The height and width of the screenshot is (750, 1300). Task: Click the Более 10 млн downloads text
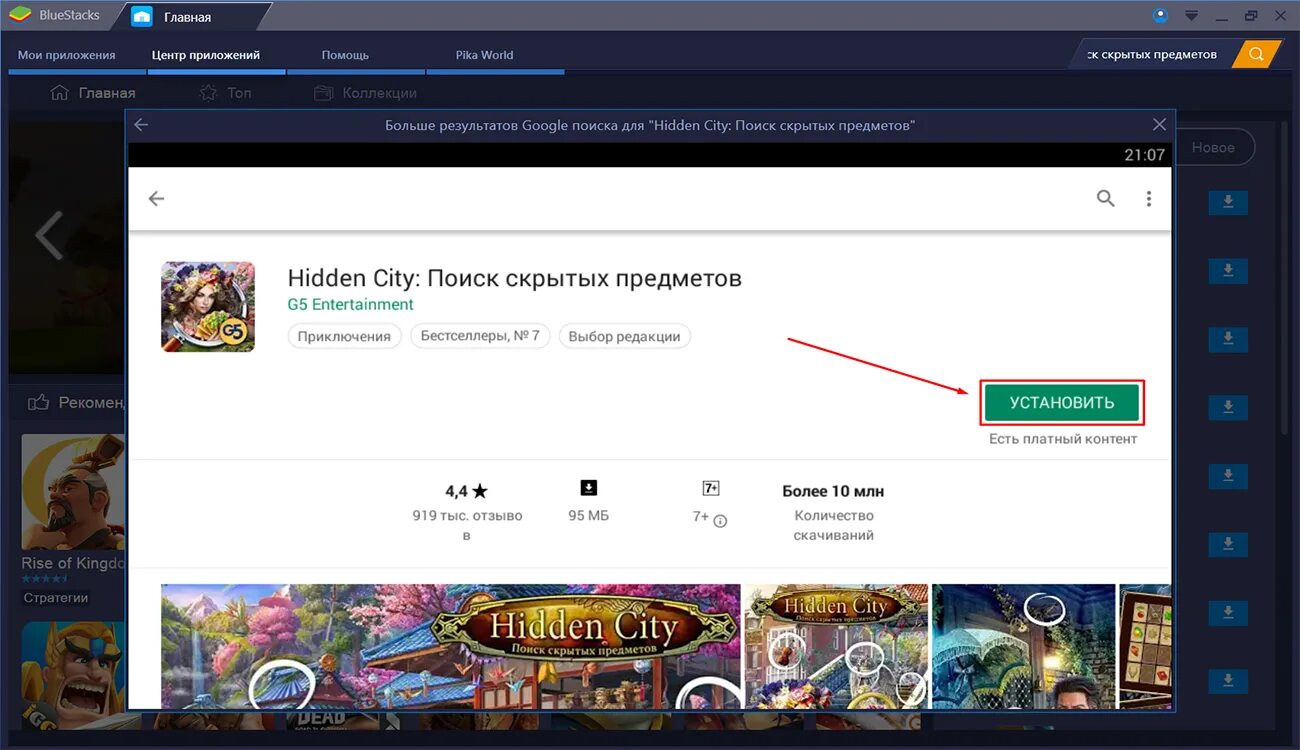pyautogui.click(x=833, y=491)
